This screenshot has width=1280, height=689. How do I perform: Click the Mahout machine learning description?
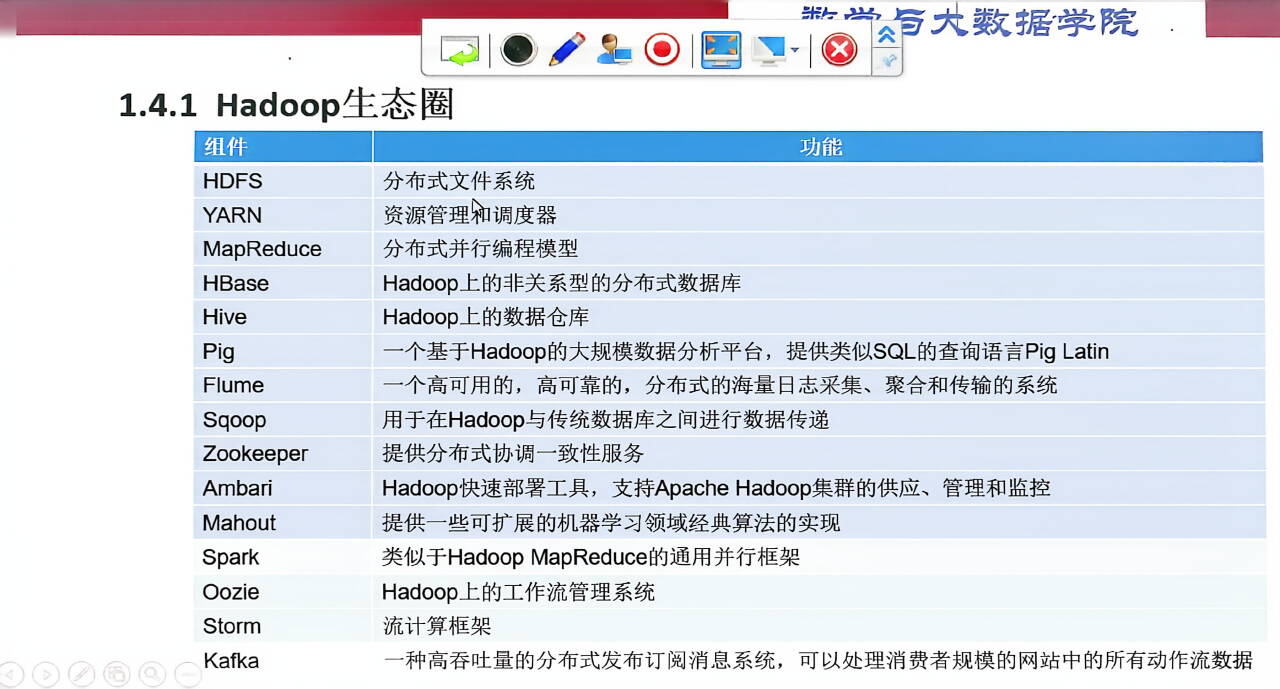pos(611,522)
